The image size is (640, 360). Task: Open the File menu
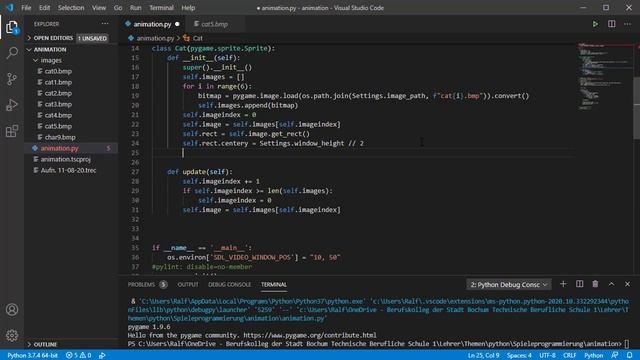point(26,7)
